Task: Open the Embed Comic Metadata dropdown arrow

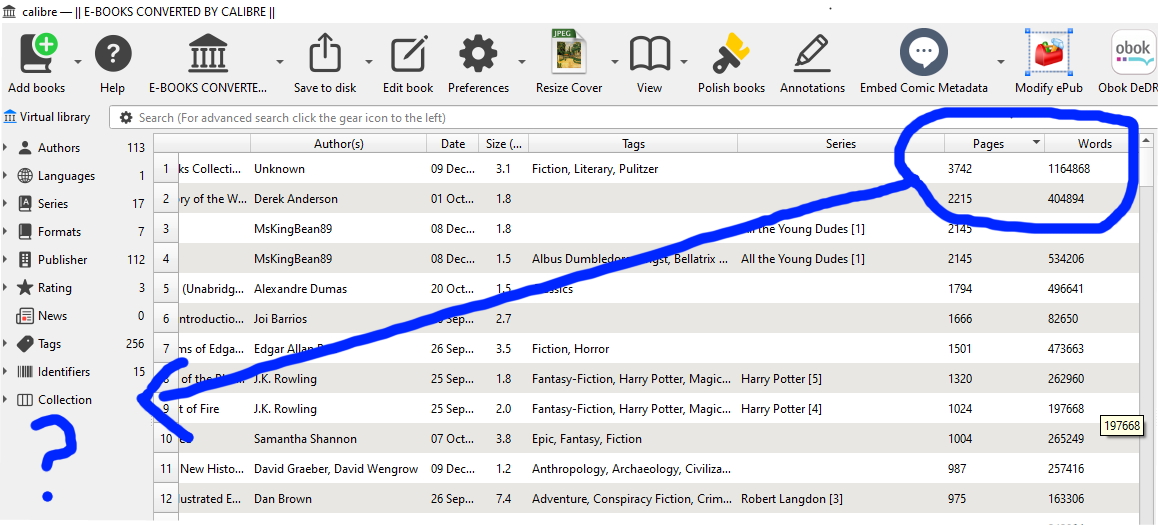Action: pyautogui.click(x=1002, y=62)
